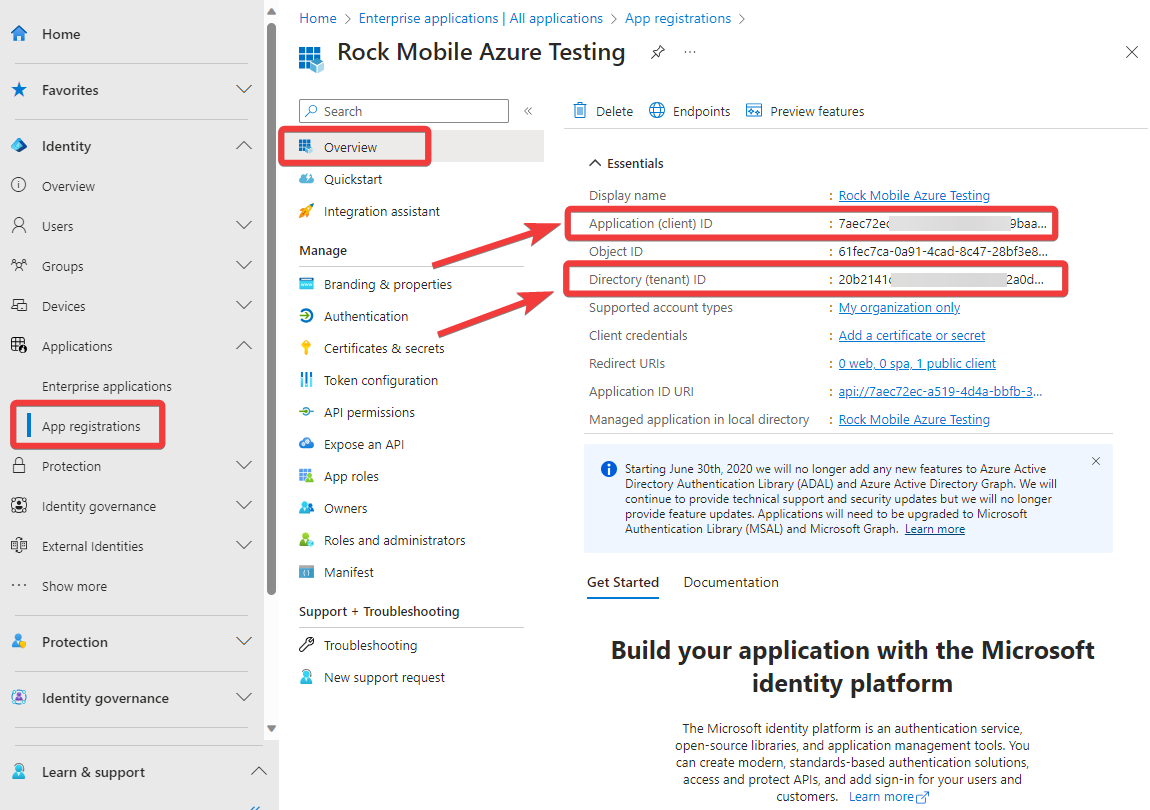The width and height of the screenshot is (1150, 810).
Task: Click the Certificates & secrets key icon
Action: [307, 348]
